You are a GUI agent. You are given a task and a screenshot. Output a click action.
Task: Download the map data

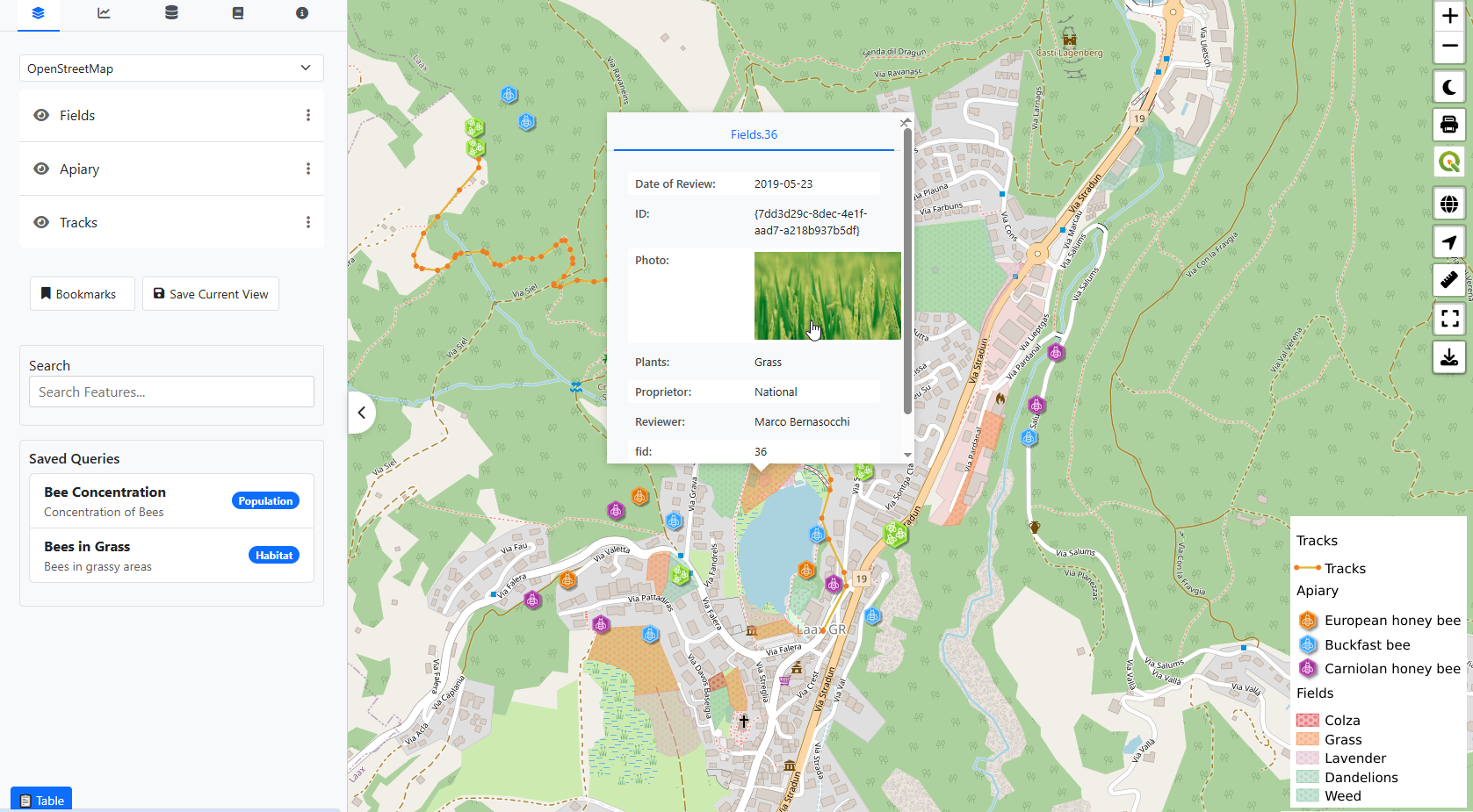click(1449, 357)
